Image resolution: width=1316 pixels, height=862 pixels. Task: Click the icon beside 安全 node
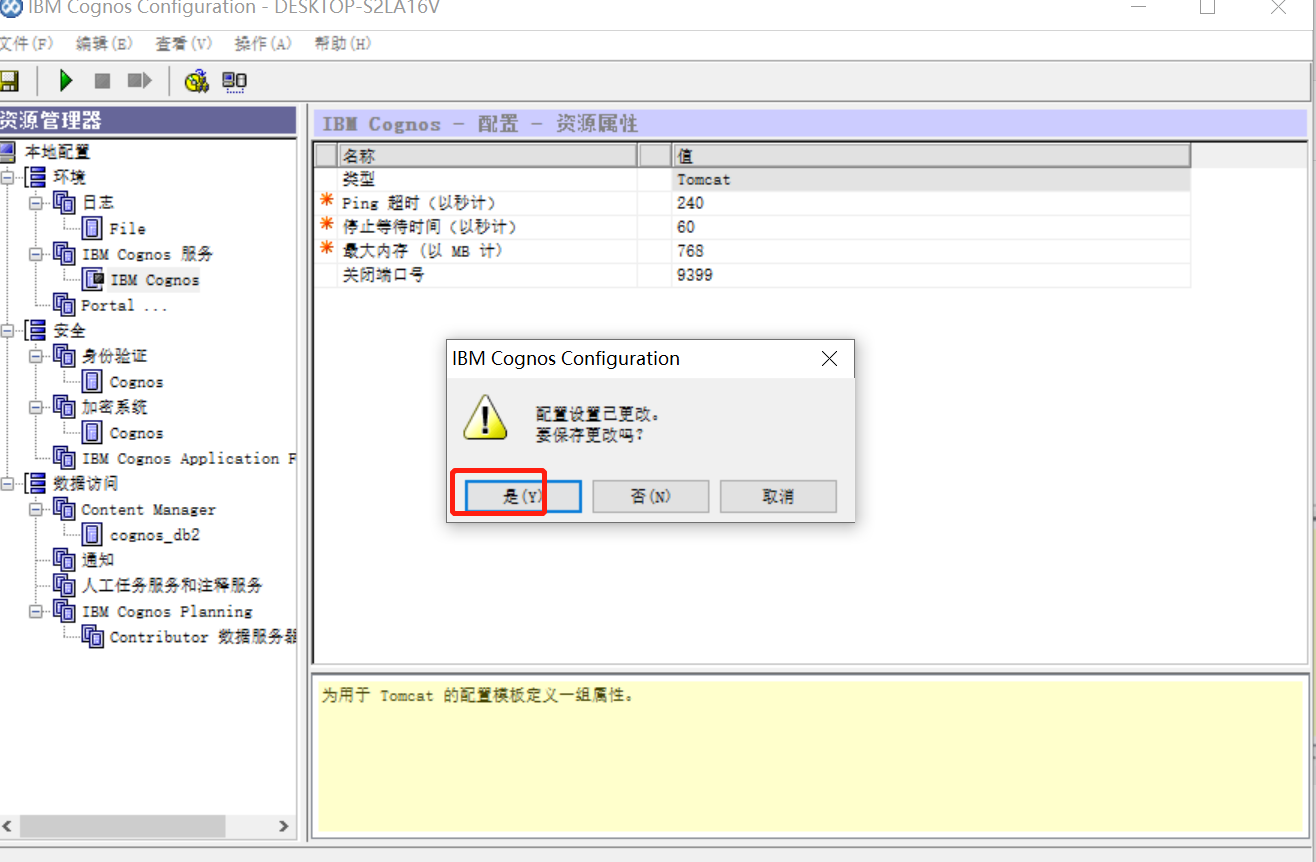click(36, 331)
